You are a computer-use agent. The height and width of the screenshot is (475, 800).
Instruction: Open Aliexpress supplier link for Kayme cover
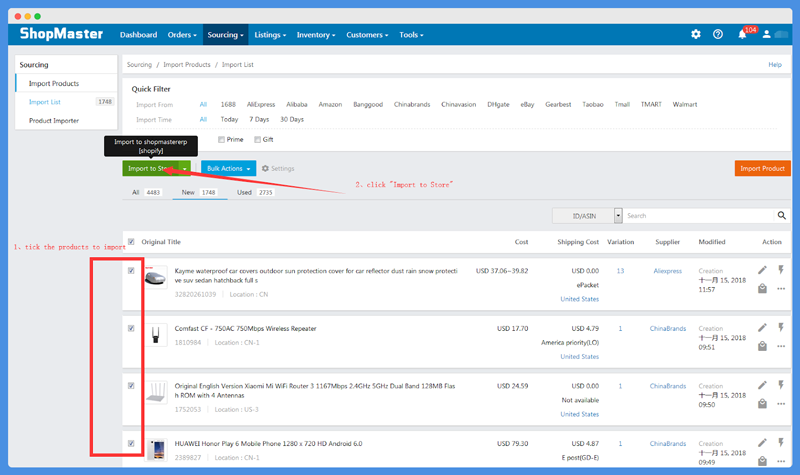667,271
